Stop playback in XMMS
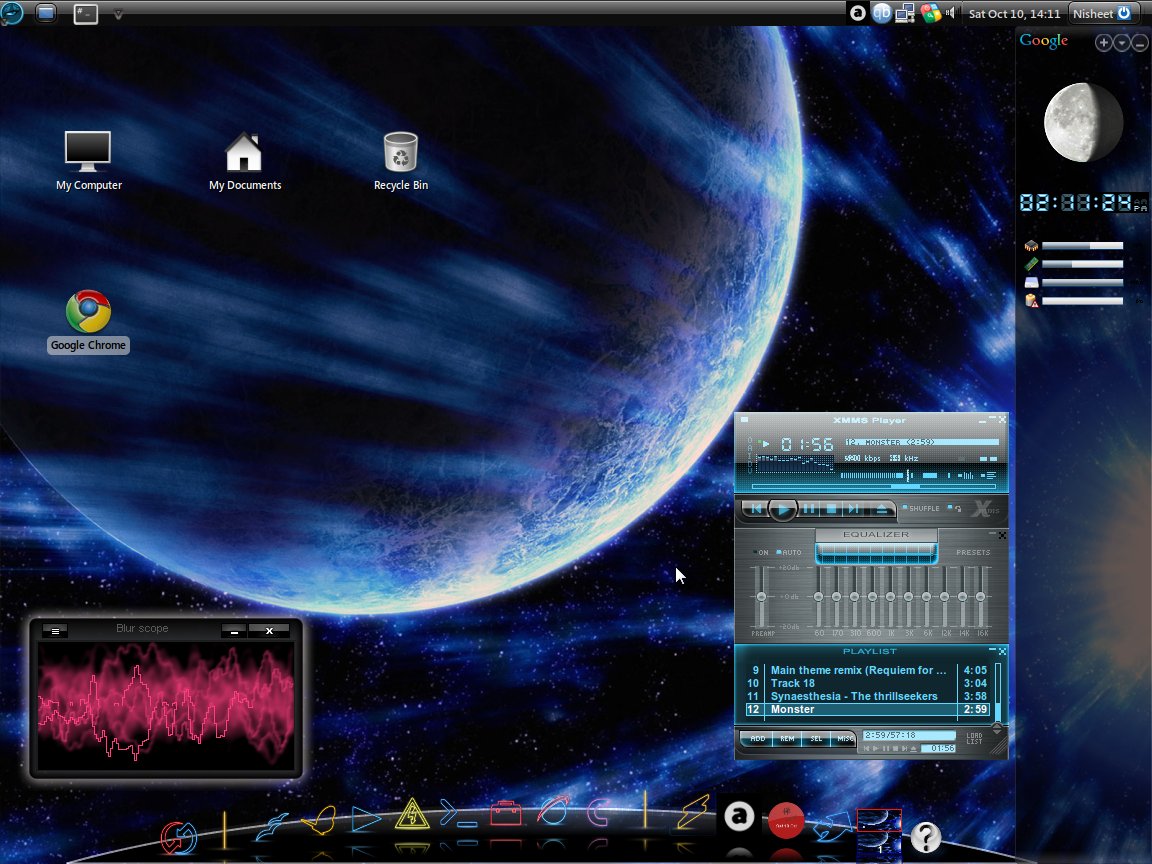1152x864 pixels. 831,508
